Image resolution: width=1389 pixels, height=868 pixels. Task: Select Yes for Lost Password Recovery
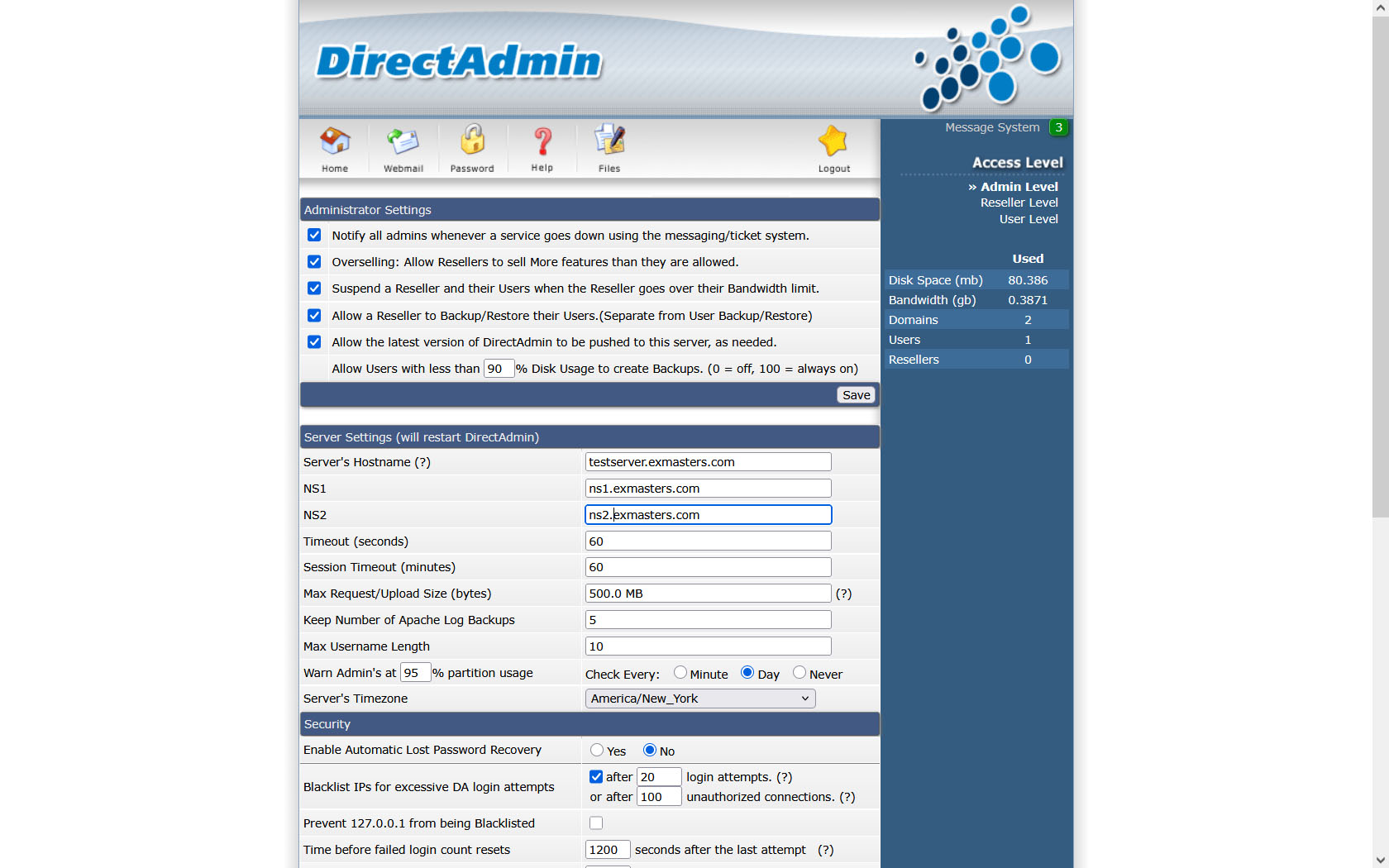coord(597,751)
